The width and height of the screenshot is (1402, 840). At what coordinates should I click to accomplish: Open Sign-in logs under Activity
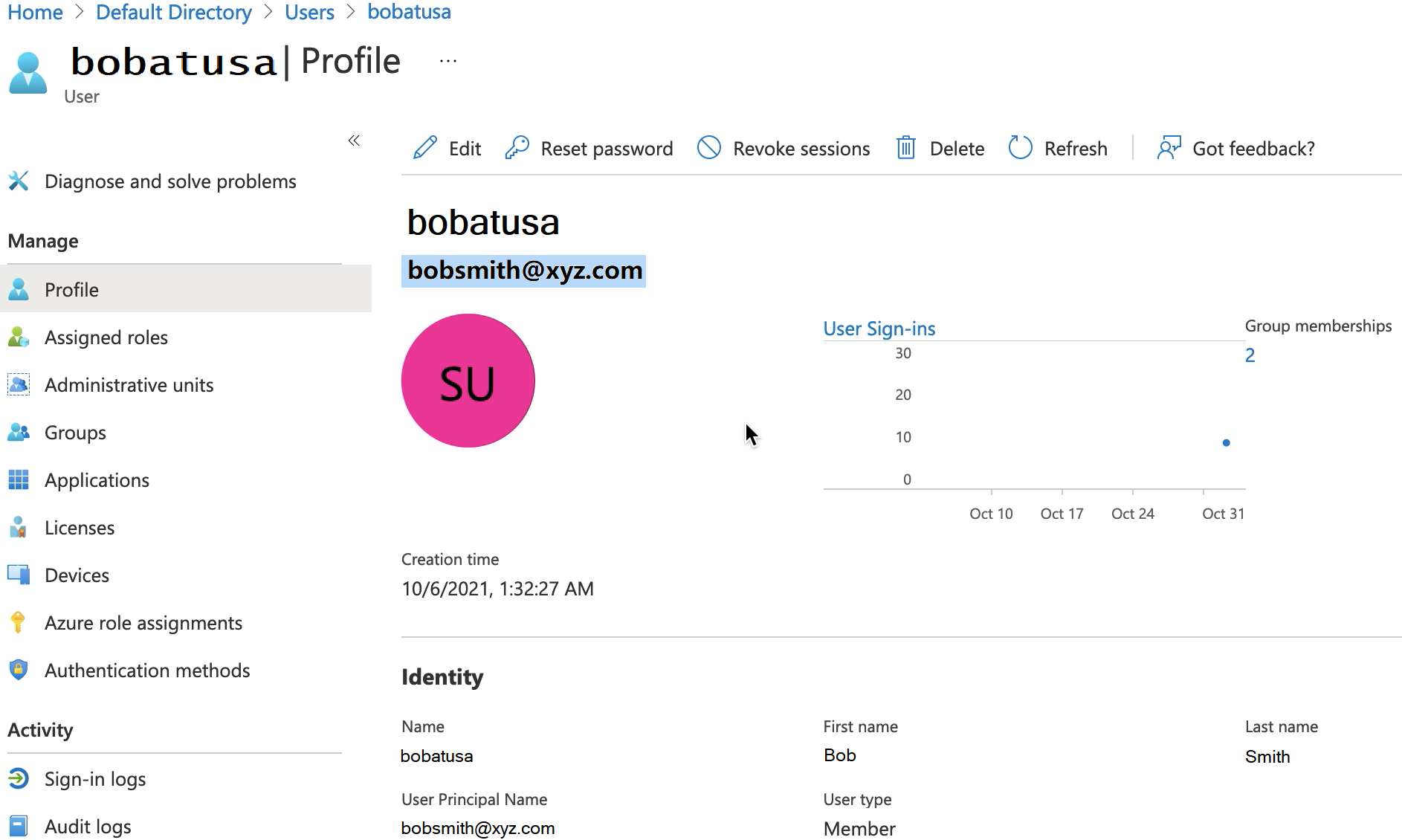(x=95, y=779)
